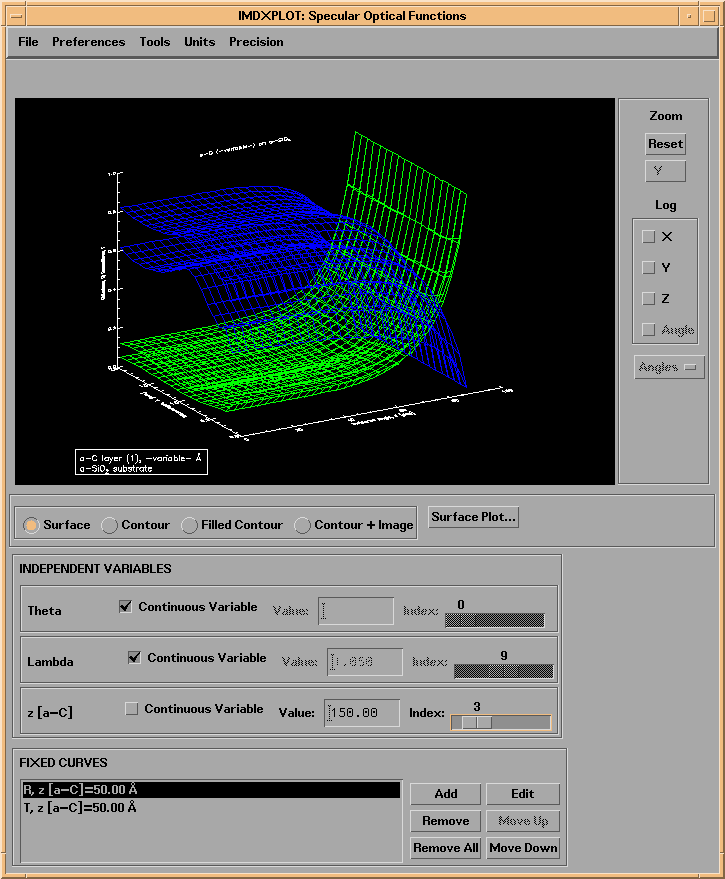Click the Lambda Index slider

(x=504, y=671)
